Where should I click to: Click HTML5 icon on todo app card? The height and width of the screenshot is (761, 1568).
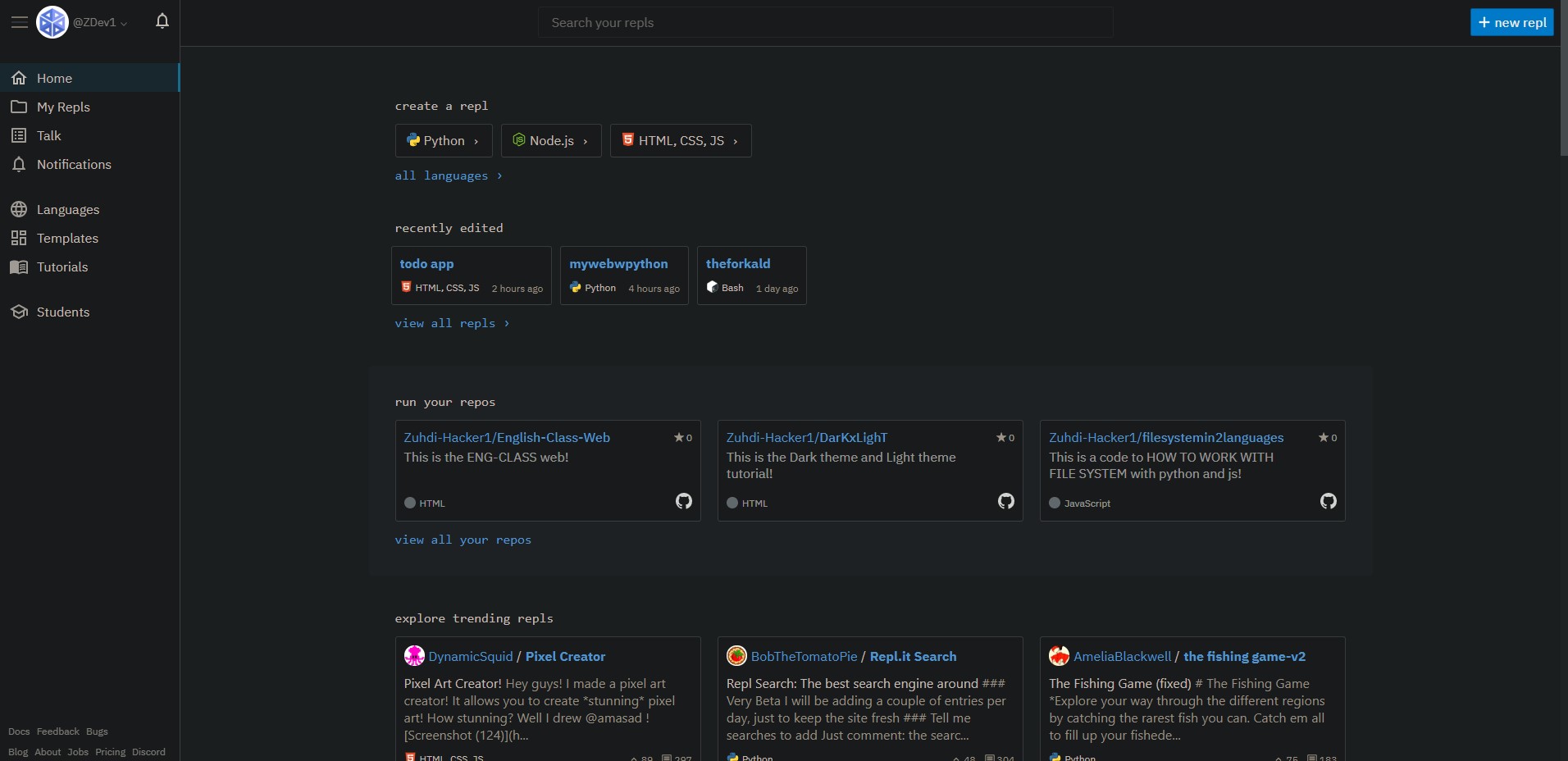point(406,287)
